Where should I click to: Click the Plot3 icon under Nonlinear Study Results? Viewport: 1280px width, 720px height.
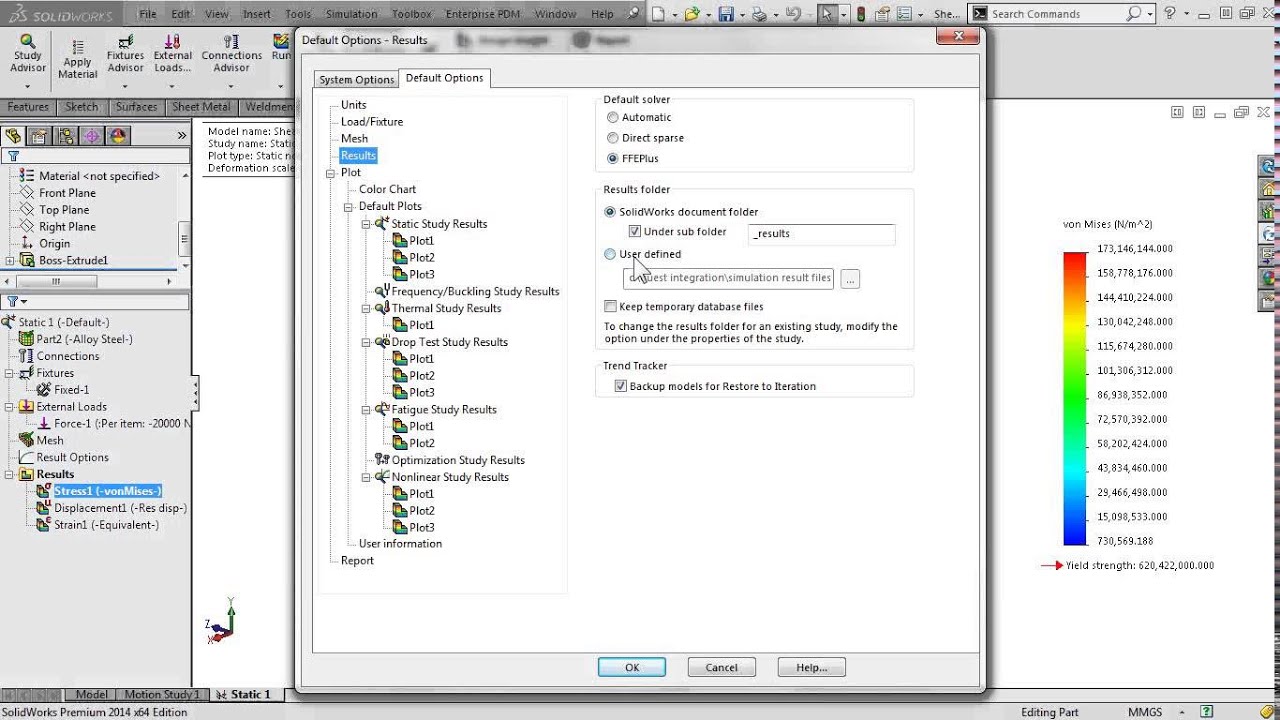click(401, 527)
